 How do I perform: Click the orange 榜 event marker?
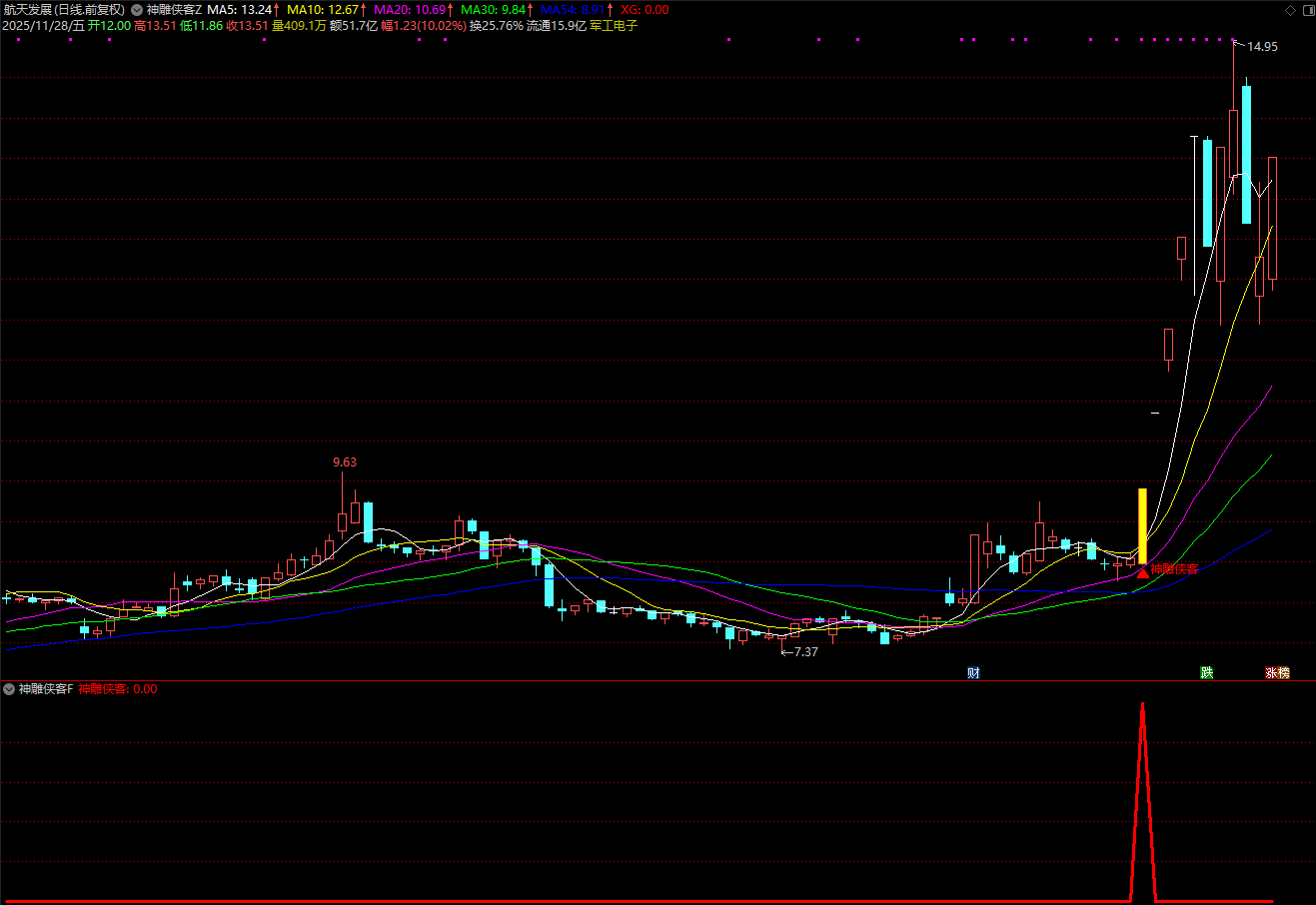pos(1284,673)
